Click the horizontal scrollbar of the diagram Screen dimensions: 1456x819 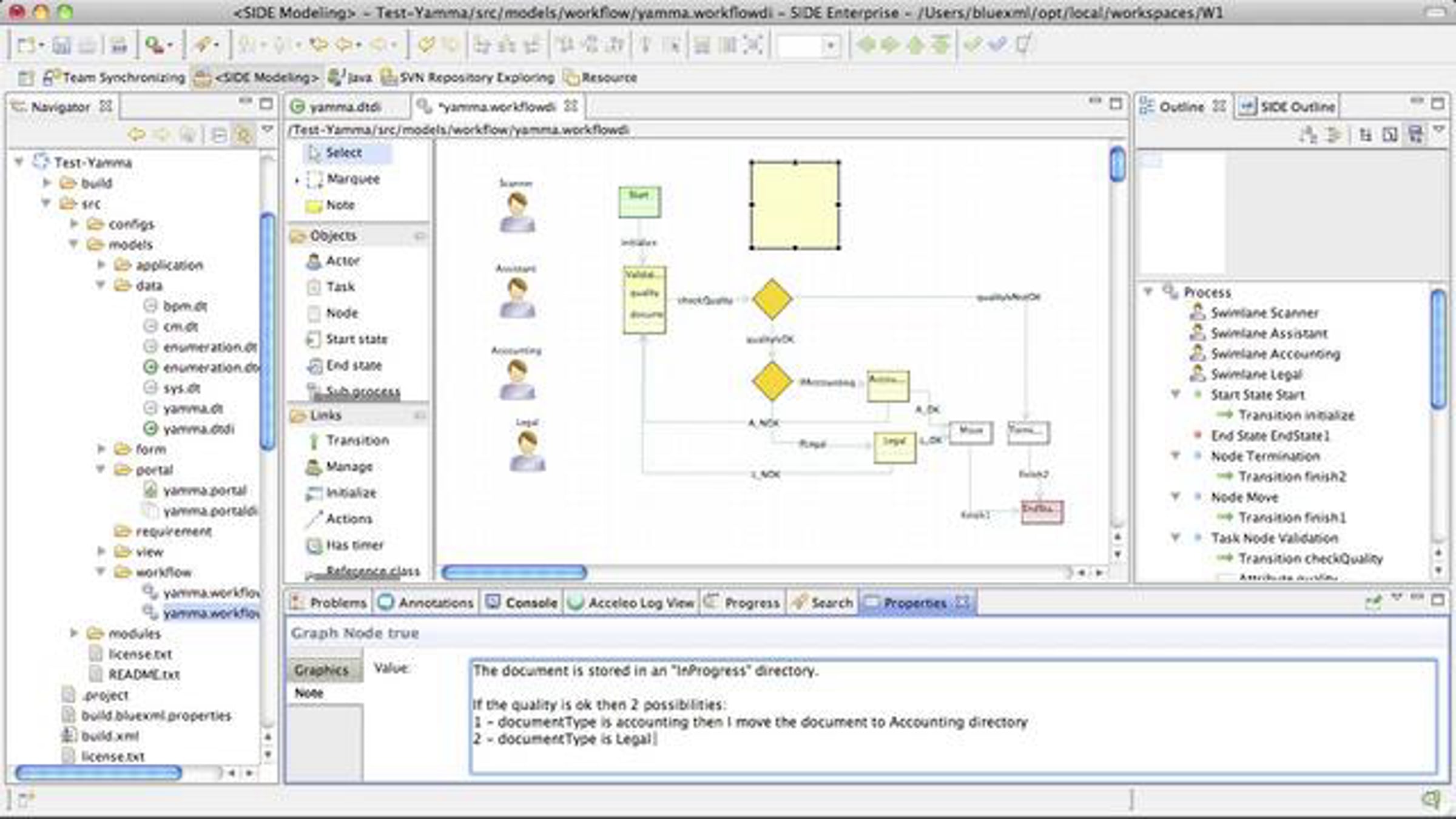click(x=514, y=572)
